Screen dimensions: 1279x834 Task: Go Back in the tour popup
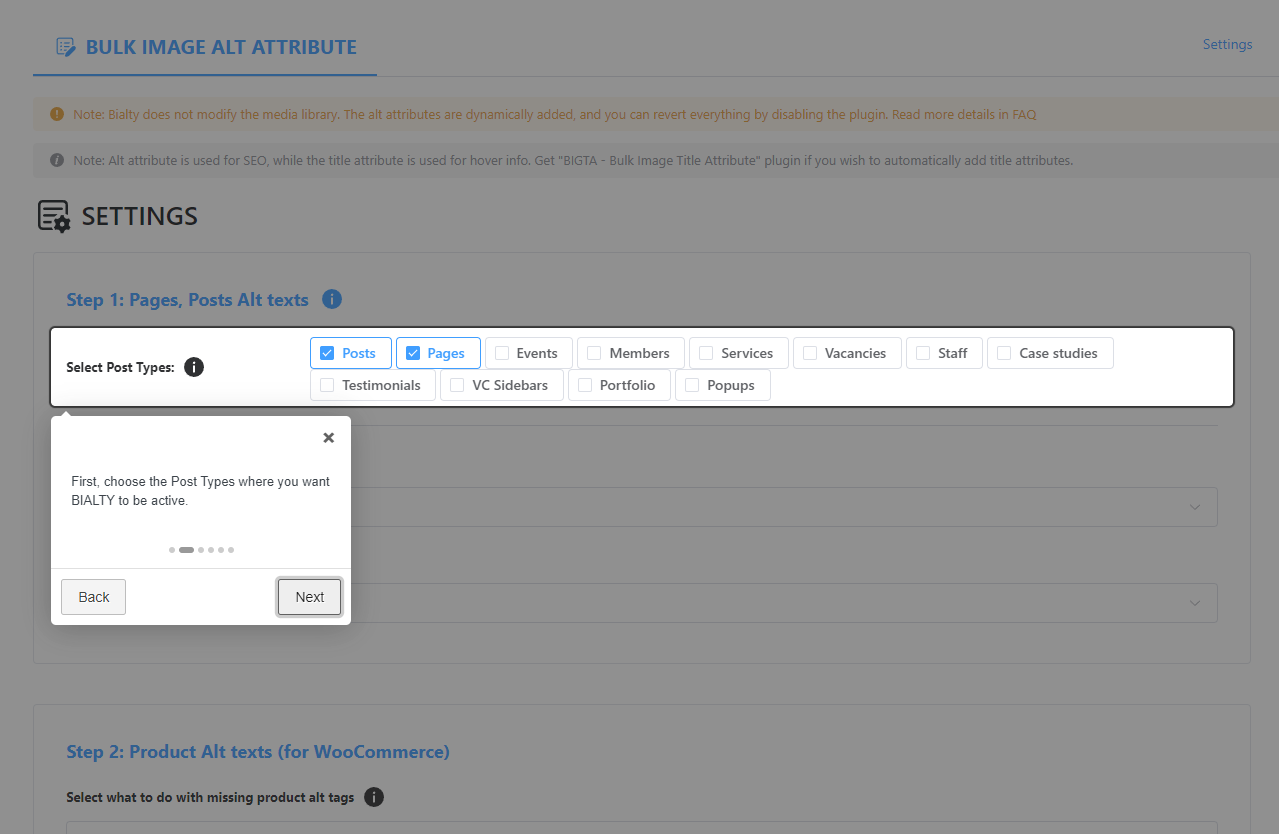click(x=92, y=596)
